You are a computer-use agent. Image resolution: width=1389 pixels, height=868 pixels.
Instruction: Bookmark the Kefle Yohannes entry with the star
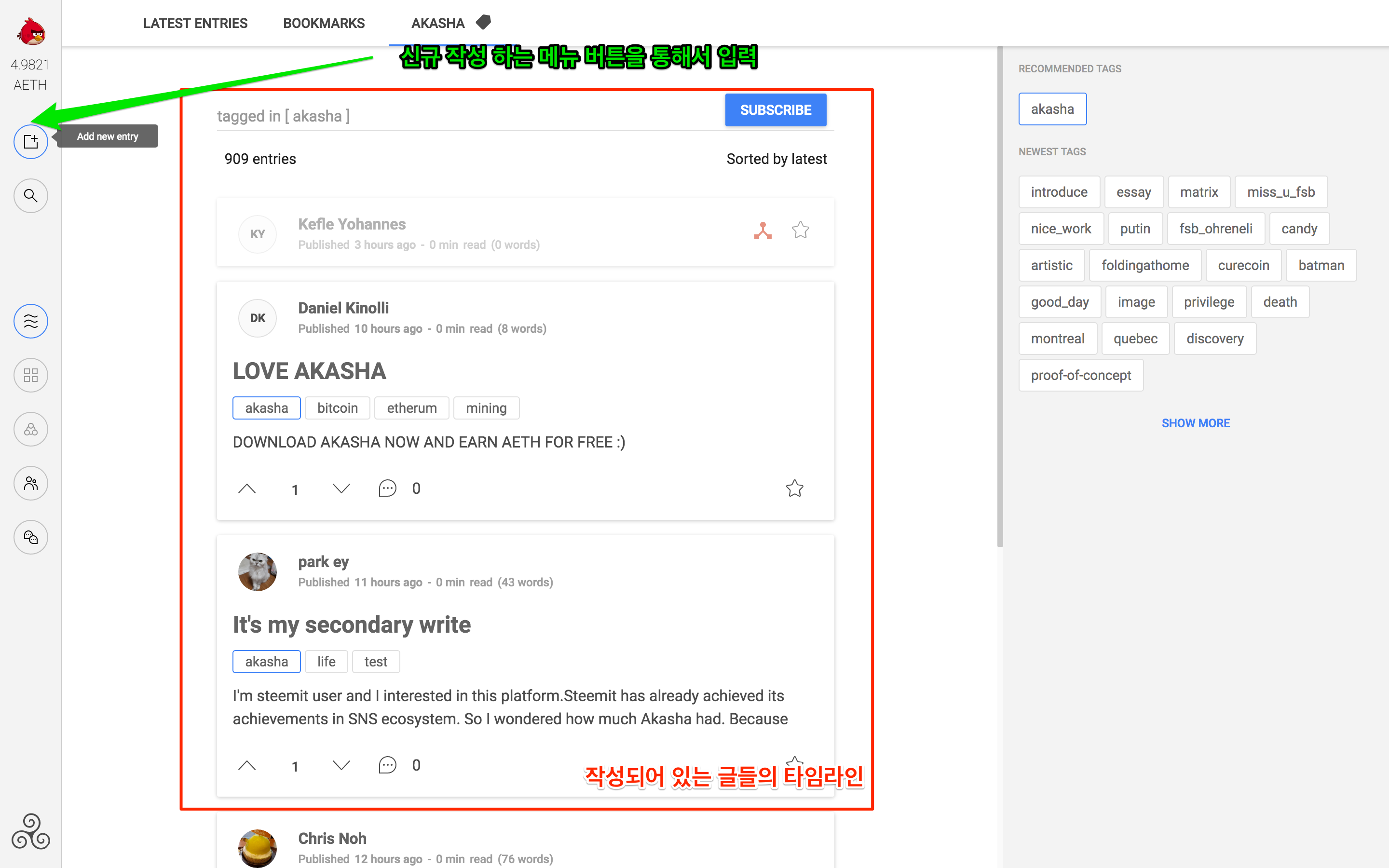point(800,230)
